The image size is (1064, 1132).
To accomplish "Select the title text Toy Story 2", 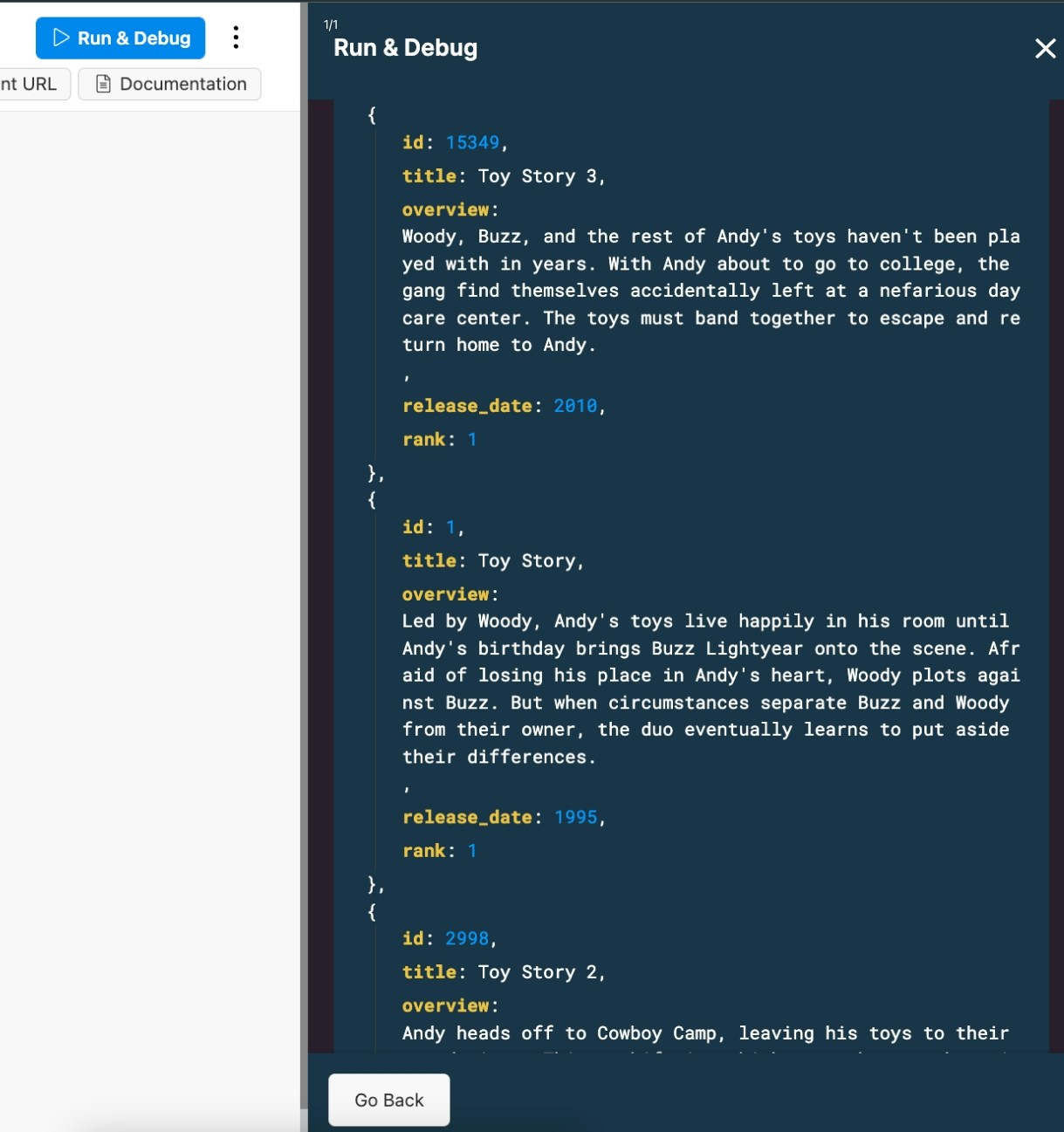I will [x=537, y=972].
